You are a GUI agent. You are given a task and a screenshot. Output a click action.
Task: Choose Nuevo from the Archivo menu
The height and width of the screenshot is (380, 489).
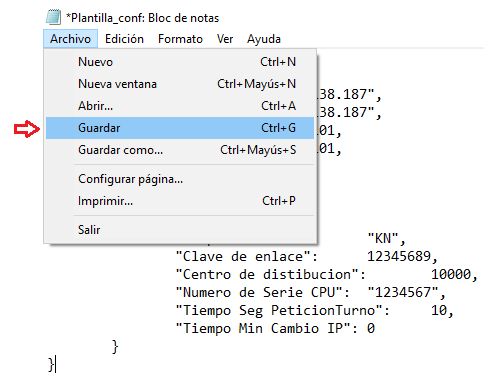[180, 62]
